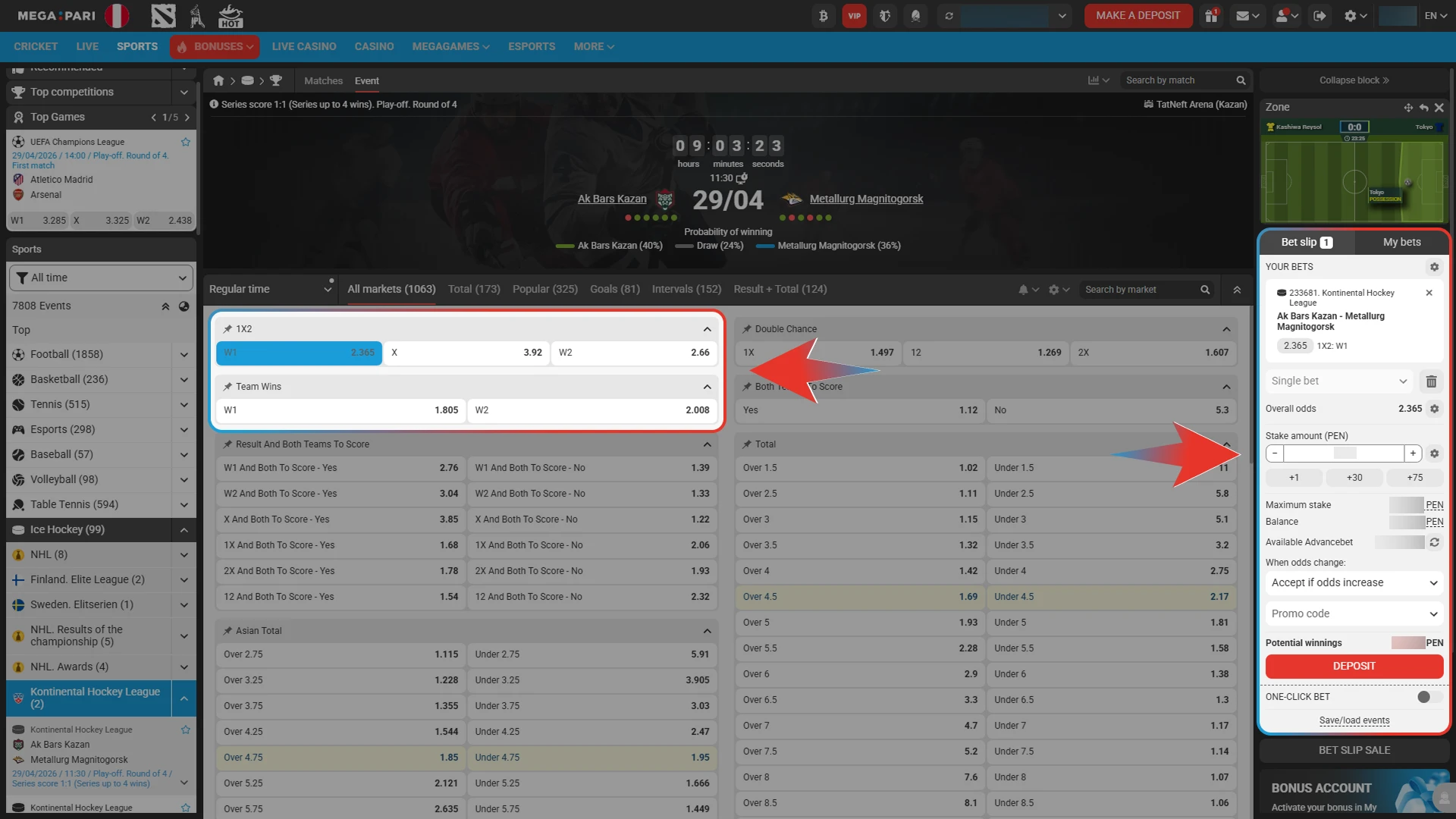1456x819 pixels.
Task: Open bet slip settings gear beside YOUR BETS
Action: click(1434, 267)
